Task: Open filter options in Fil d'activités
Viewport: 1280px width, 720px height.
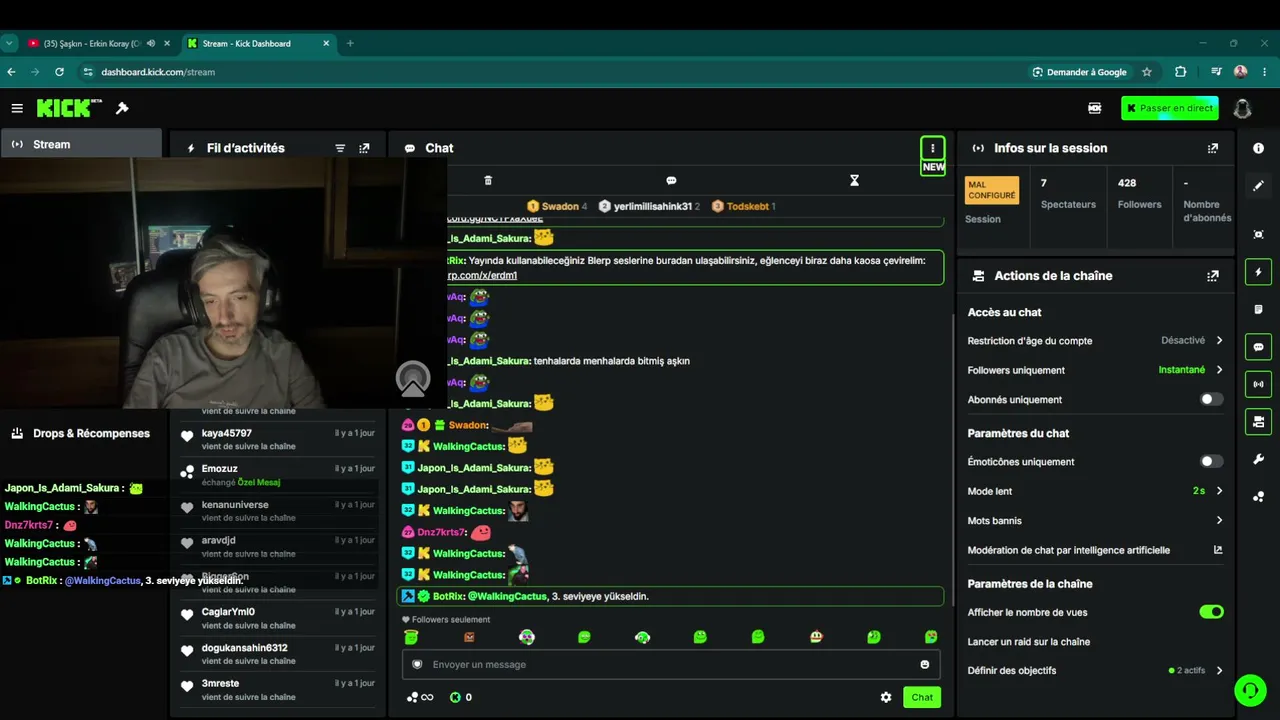Action: [x=340, y=148]
